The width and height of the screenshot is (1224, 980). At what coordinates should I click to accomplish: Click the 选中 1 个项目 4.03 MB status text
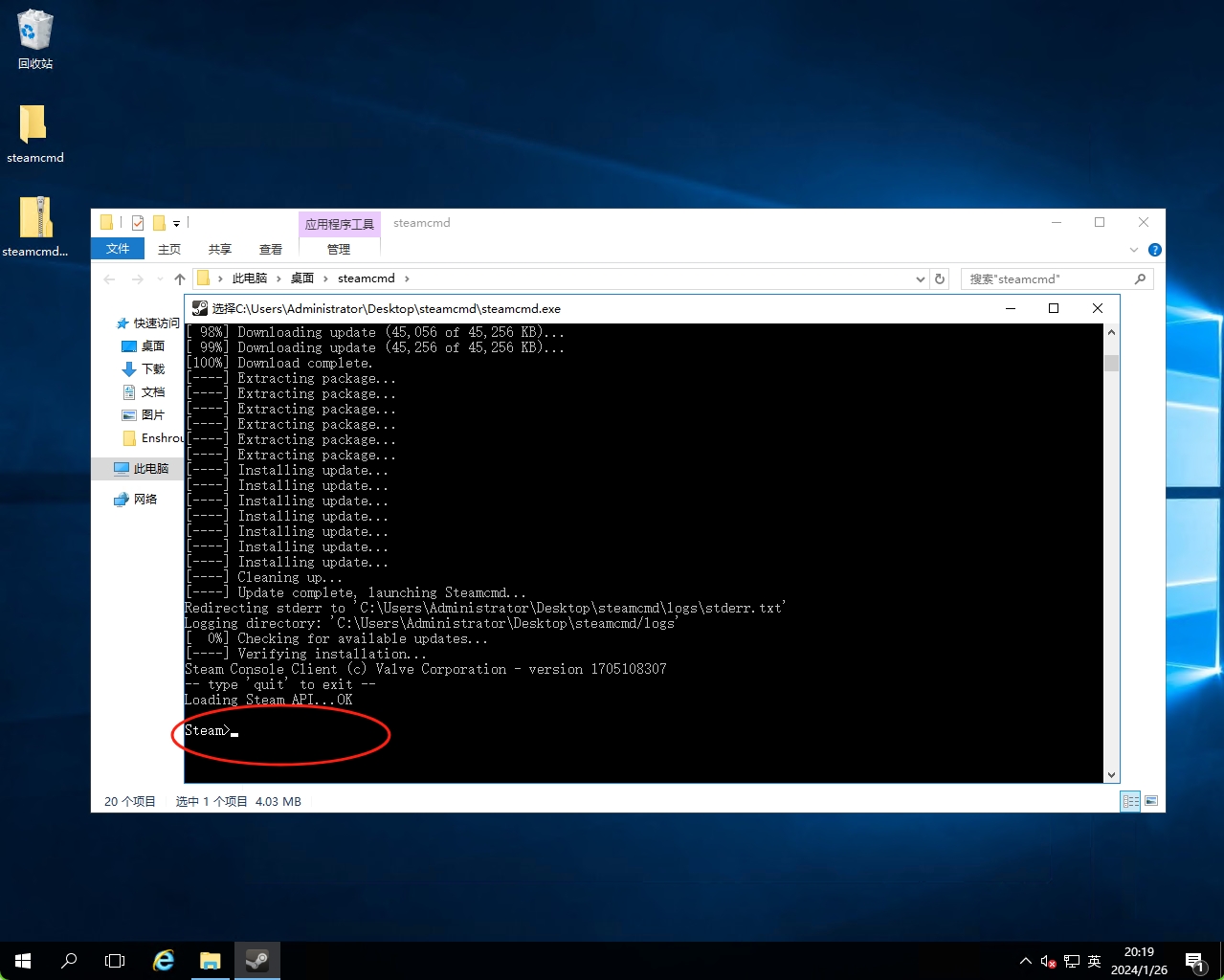point(238,802)
